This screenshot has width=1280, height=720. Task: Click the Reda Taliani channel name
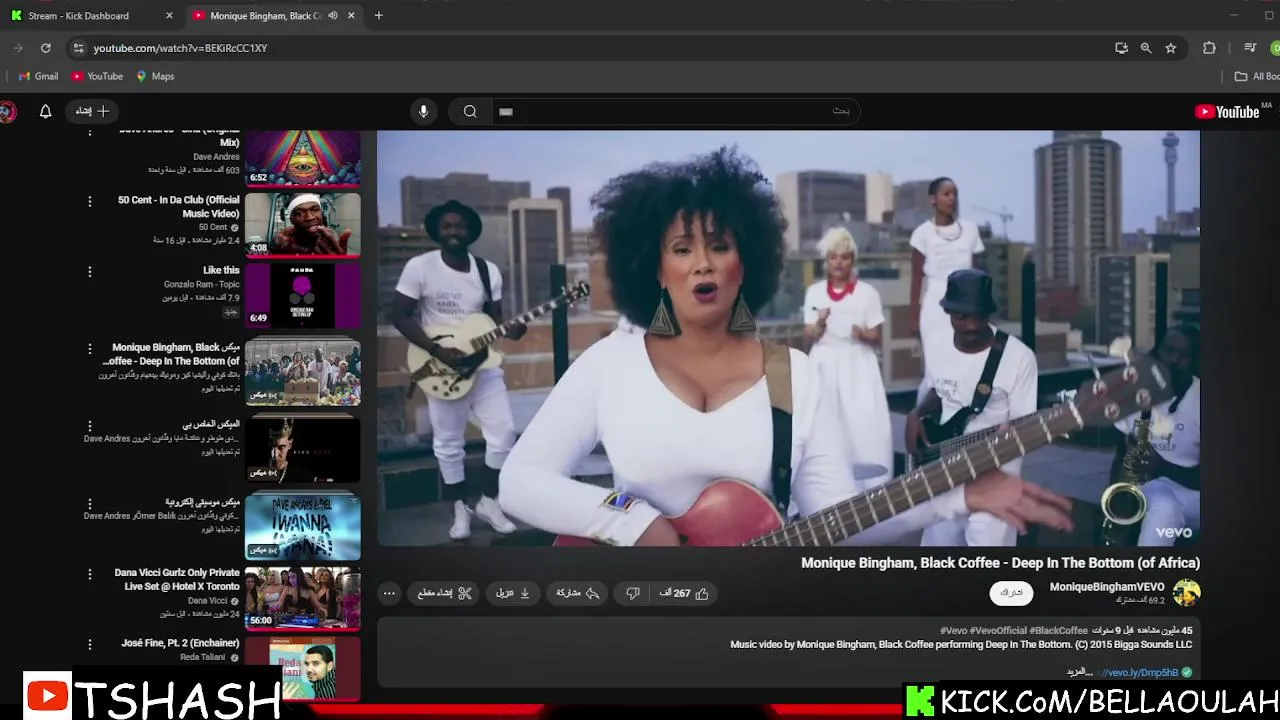click(x=203, y=657)
